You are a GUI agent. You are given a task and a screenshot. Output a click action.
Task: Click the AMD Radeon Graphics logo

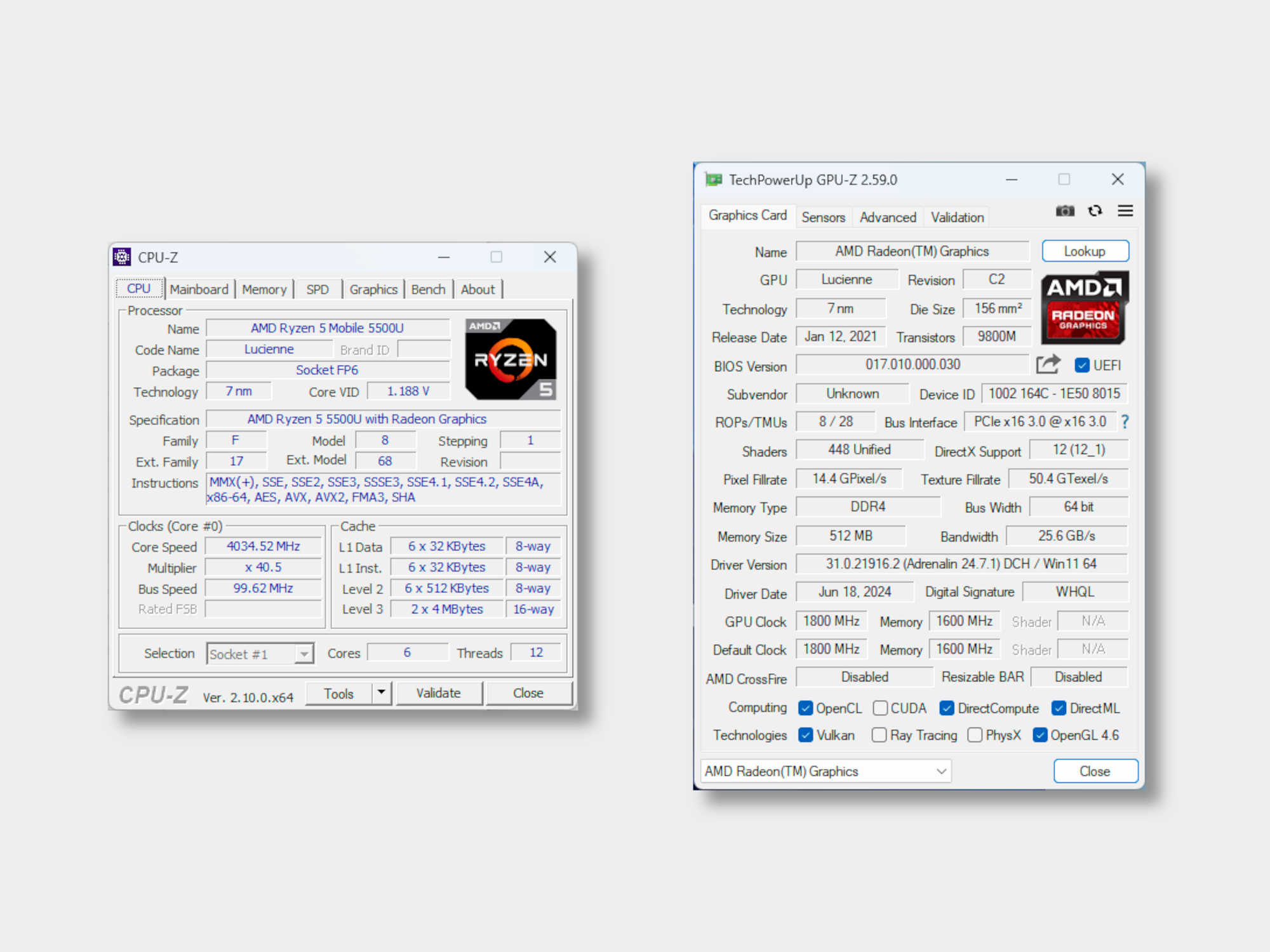1085,308
